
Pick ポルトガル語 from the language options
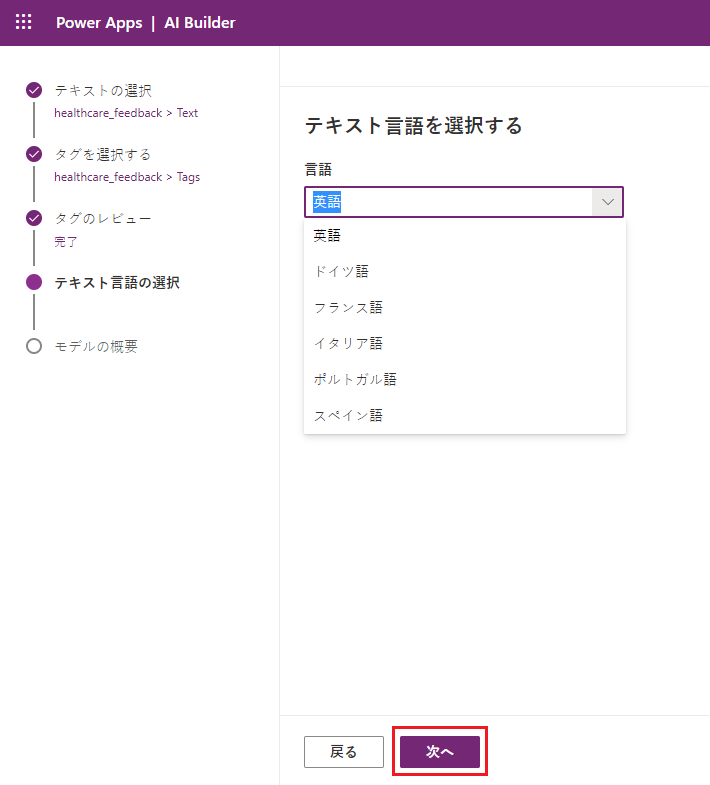click(x=355, y=380)
